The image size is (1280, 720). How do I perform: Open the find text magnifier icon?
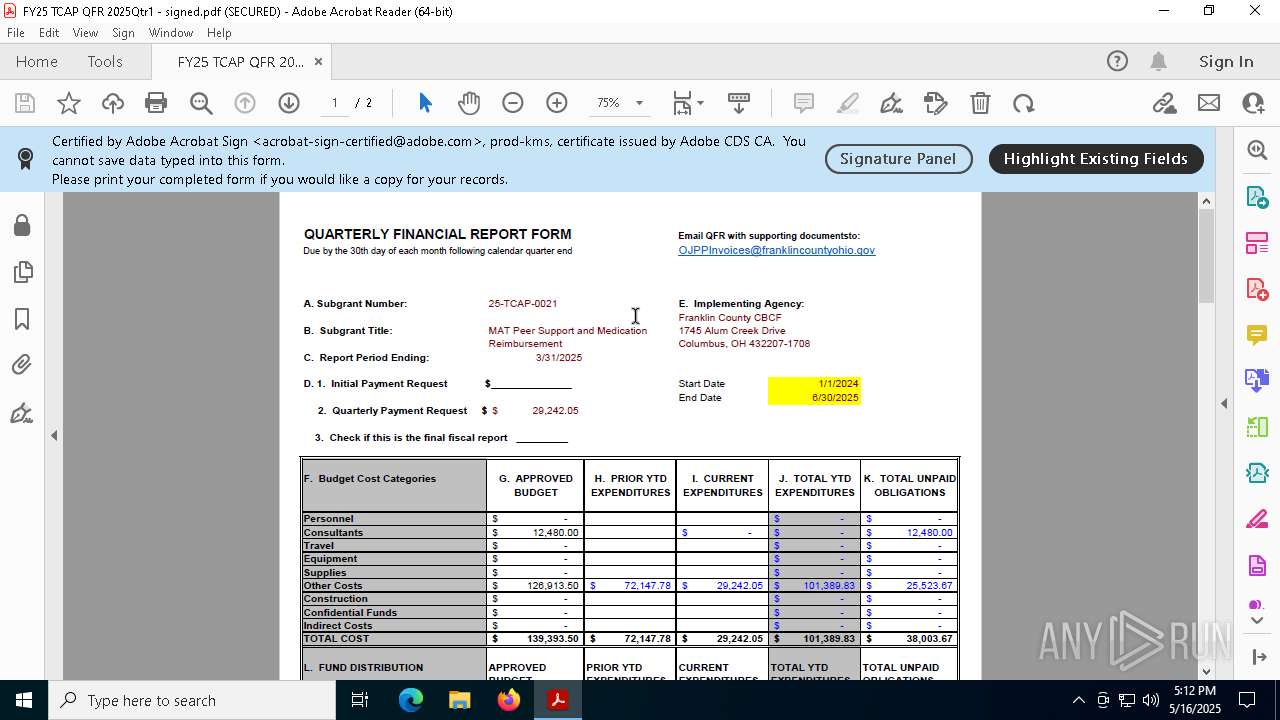[201, 103]
